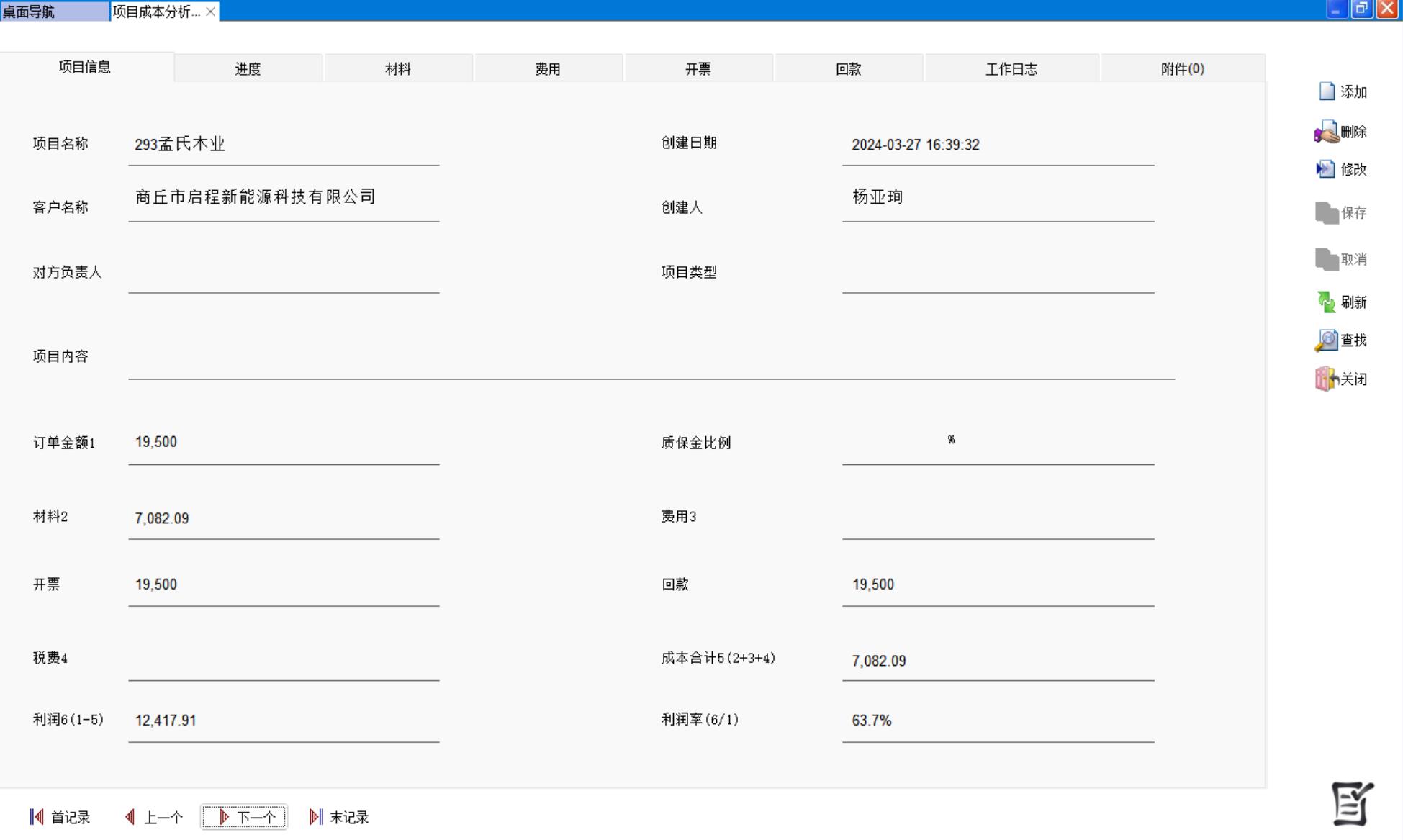Switch to the 回款 tab
1403x840 pixels.
point(848,69)
